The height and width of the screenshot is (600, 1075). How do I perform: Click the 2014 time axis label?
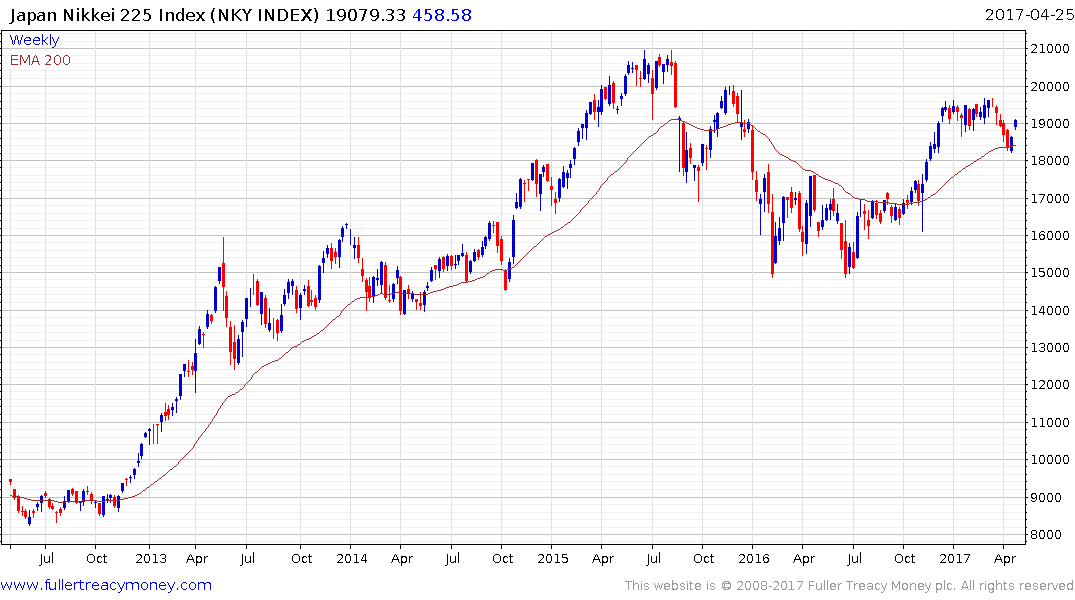[352, 558]
